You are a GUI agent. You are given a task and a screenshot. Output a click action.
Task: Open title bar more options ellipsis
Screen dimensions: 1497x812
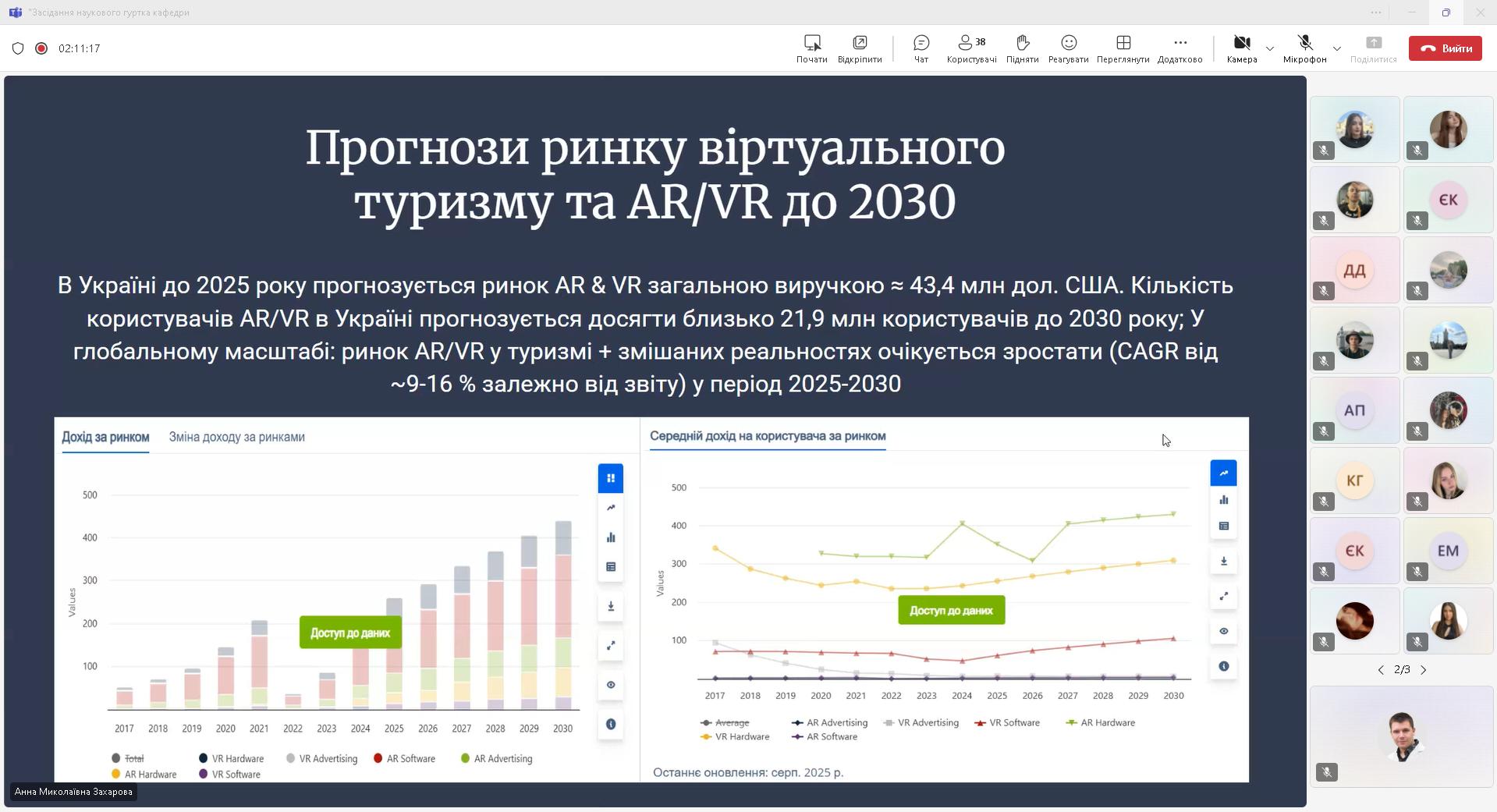[x=1375, y=12]
